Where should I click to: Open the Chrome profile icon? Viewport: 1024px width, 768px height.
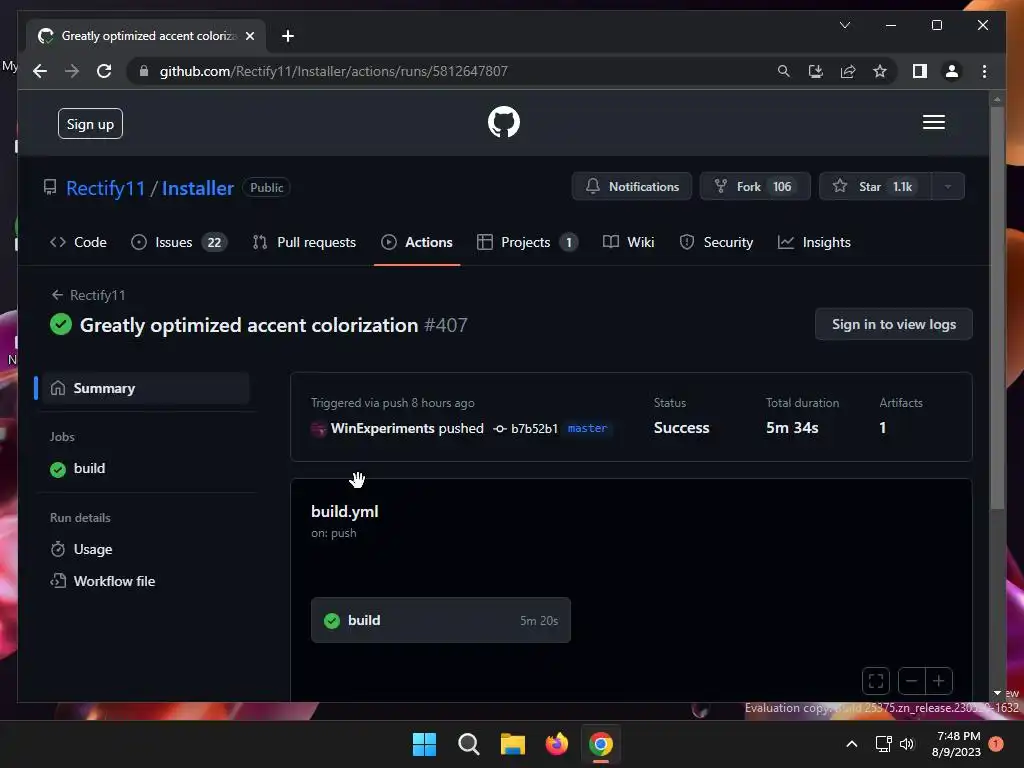pyautogui.click(x=952, y=71)
